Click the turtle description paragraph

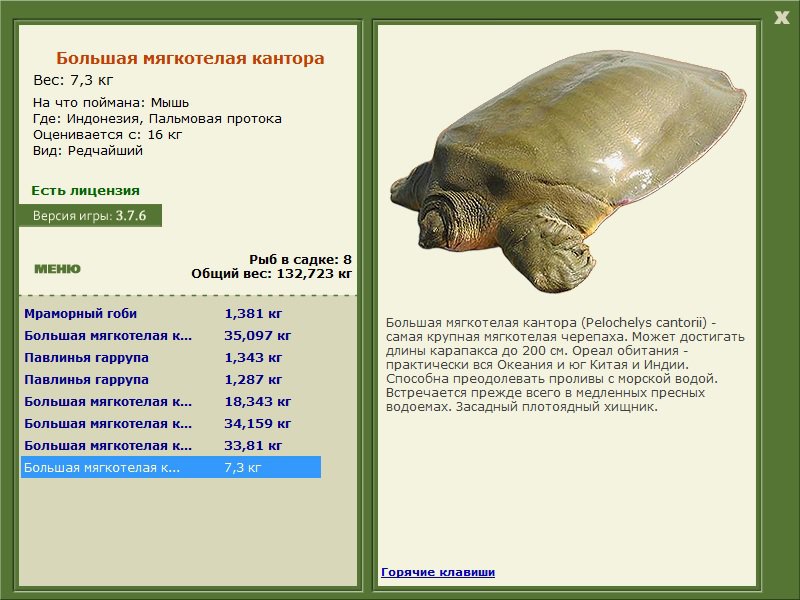(x=565, y=365)
